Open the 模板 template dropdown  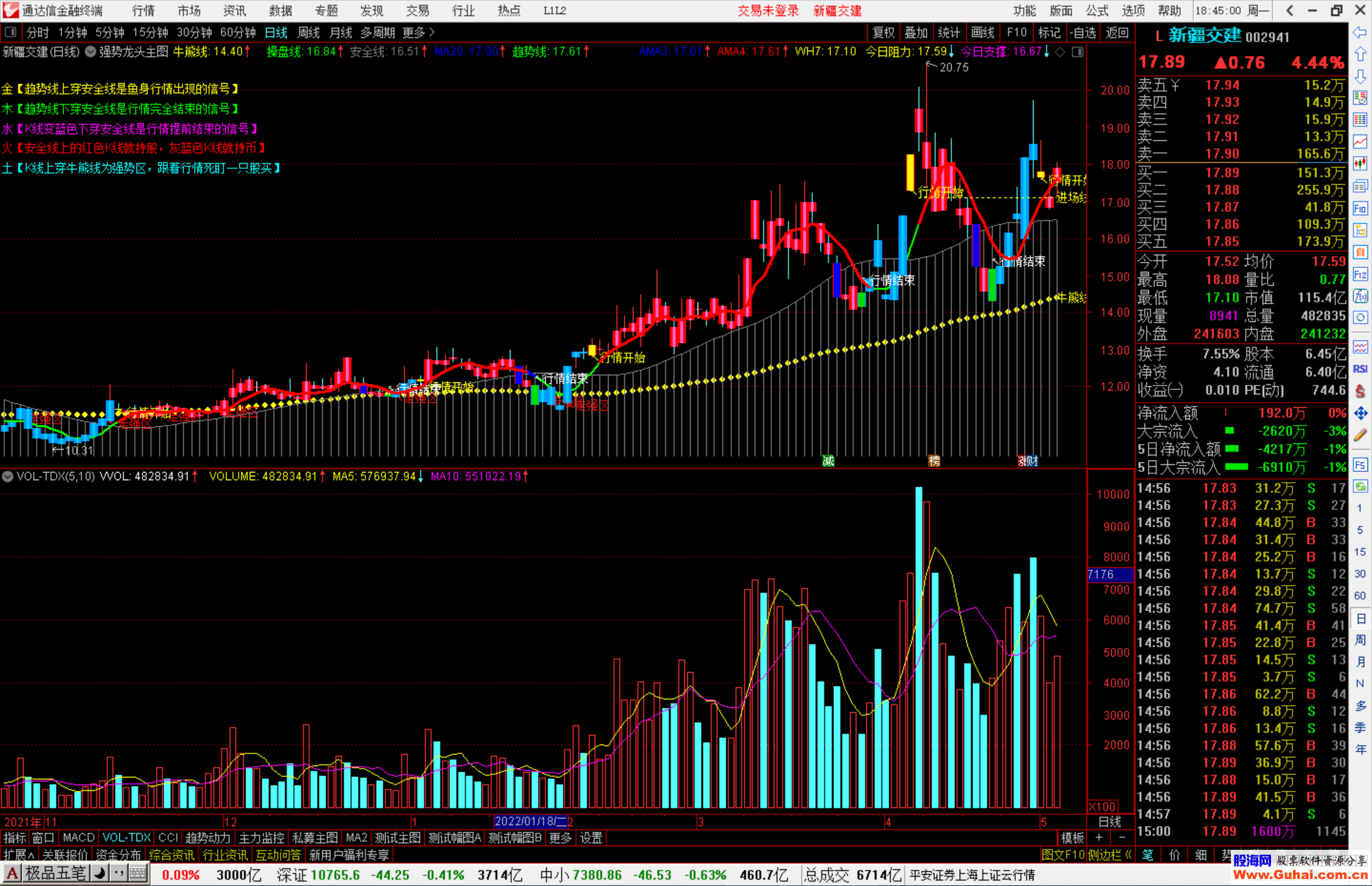coord(1072,838)
